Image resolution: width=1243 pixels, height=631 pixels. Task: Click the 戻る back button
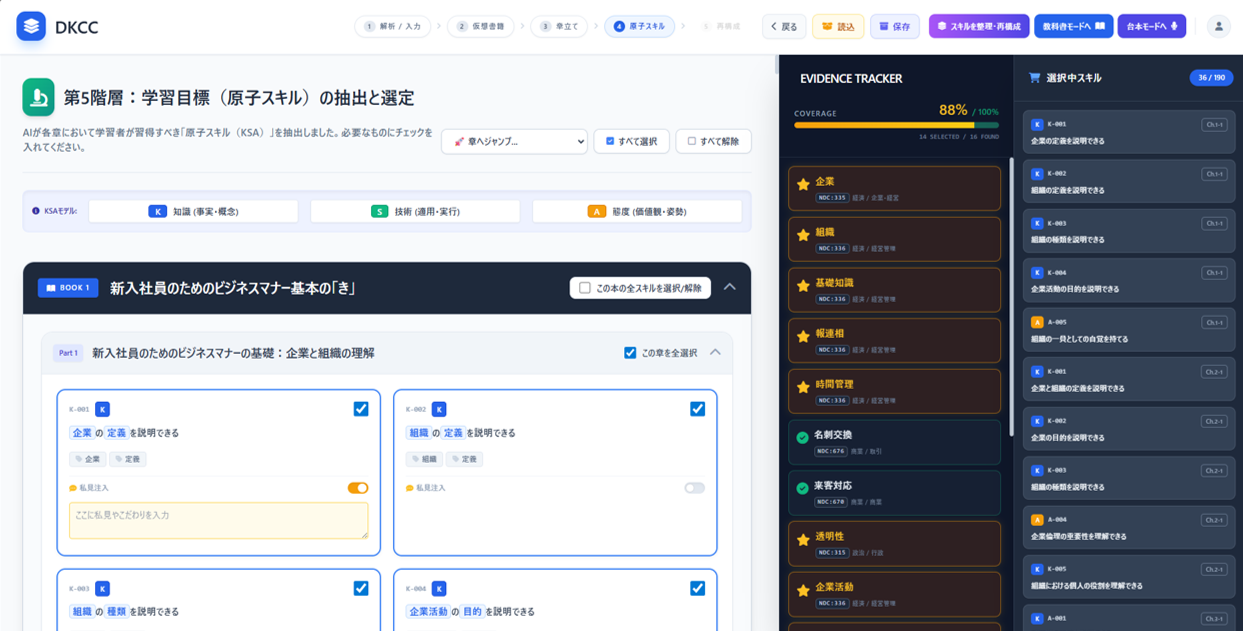click(x=783, y=26)
